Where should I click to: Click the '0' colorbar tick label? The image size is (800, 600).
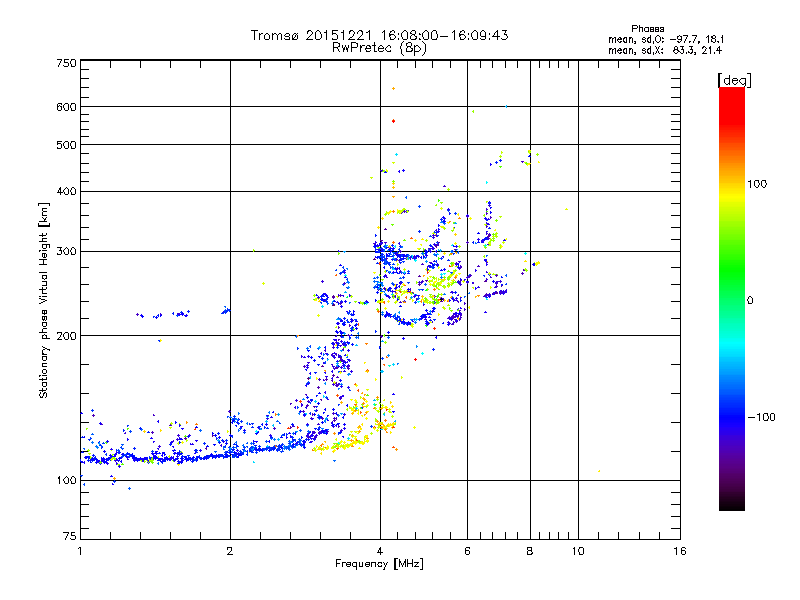(x=750, y=301)
